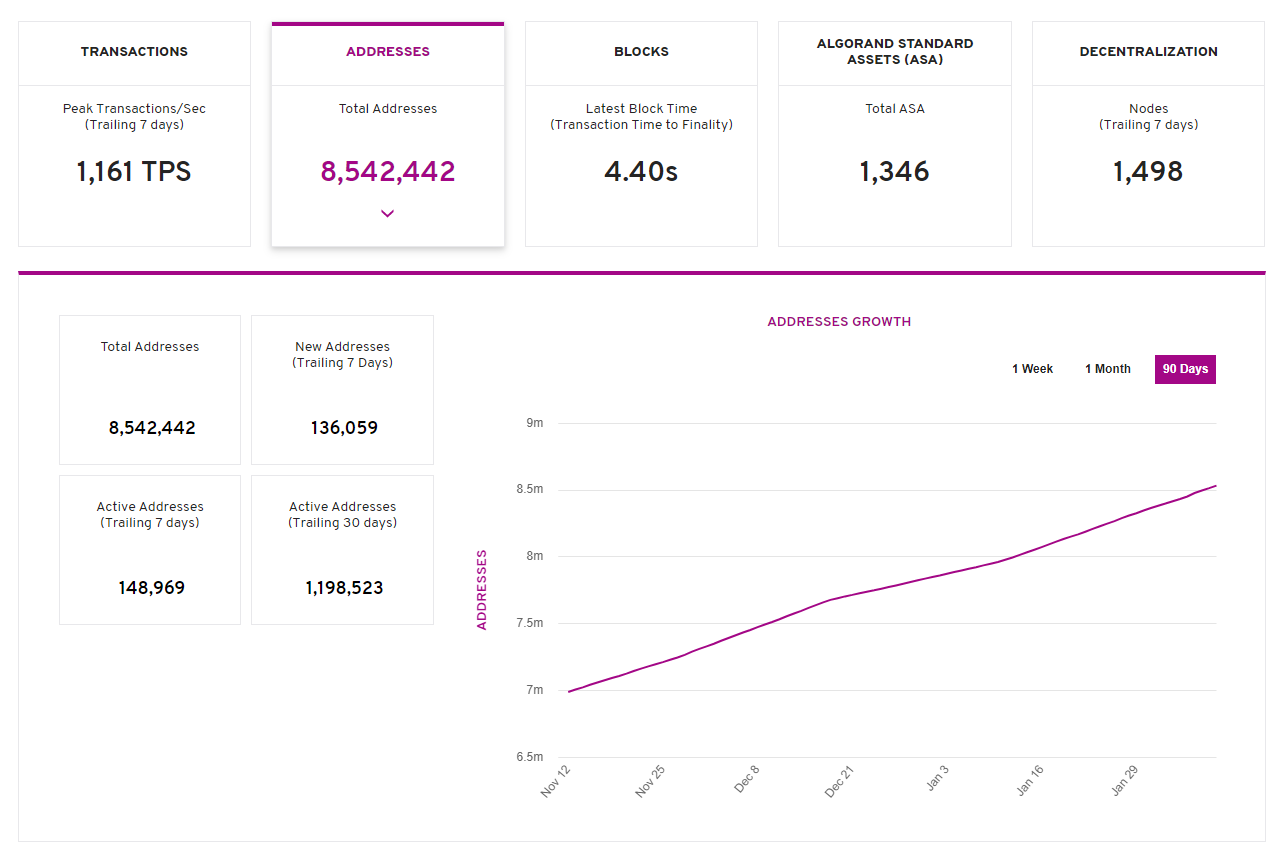View the DECENTRALIZATION panel
Screen dimensions: 1282x859
coord(1148,52)
